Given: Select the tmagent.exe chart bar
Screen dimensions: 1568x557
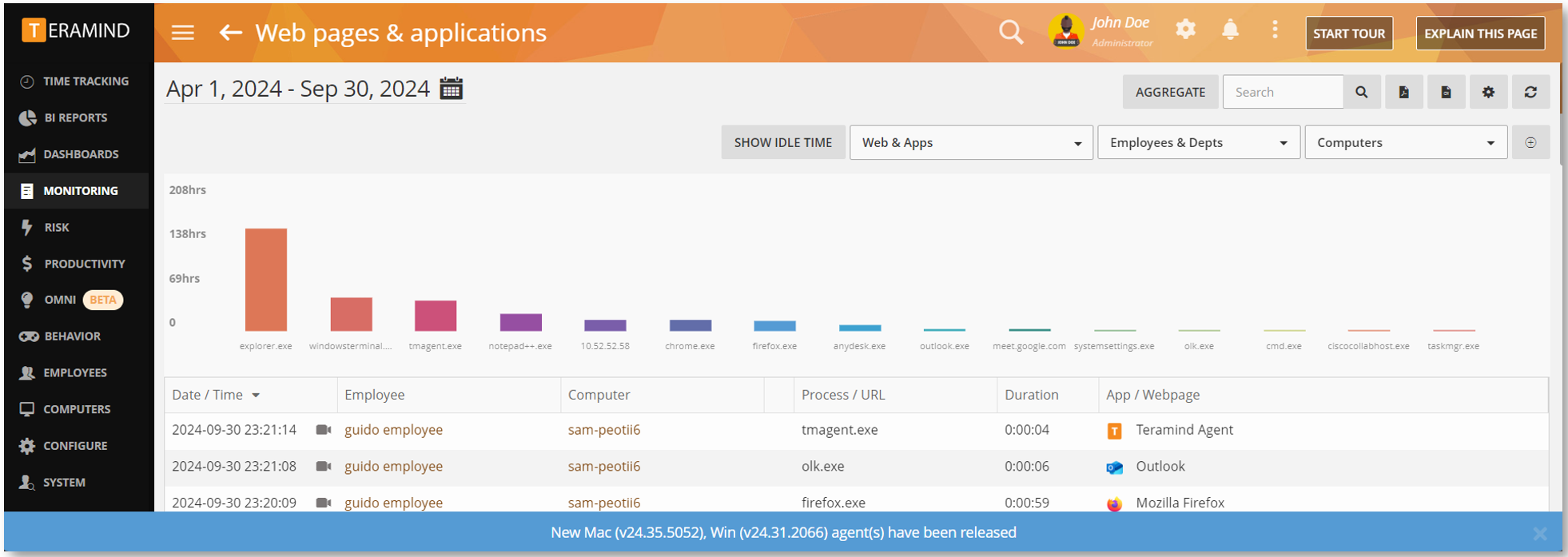Looking at the screenshot, I should pyautogui.click(x=436, y=316).
